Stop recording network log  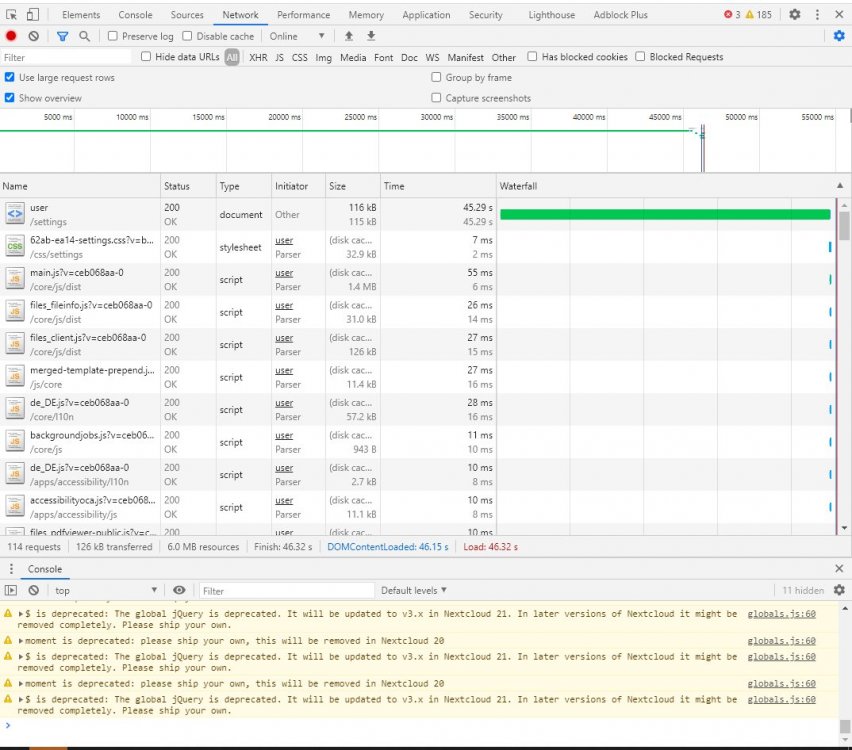[11, 36]
